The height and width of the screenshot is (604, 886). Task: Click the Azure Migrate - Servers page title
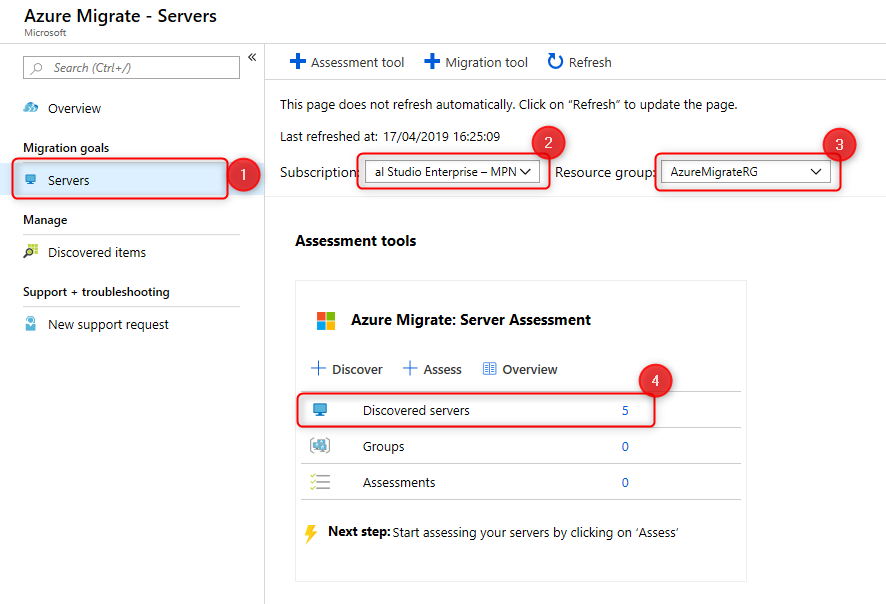pos(120,16)
